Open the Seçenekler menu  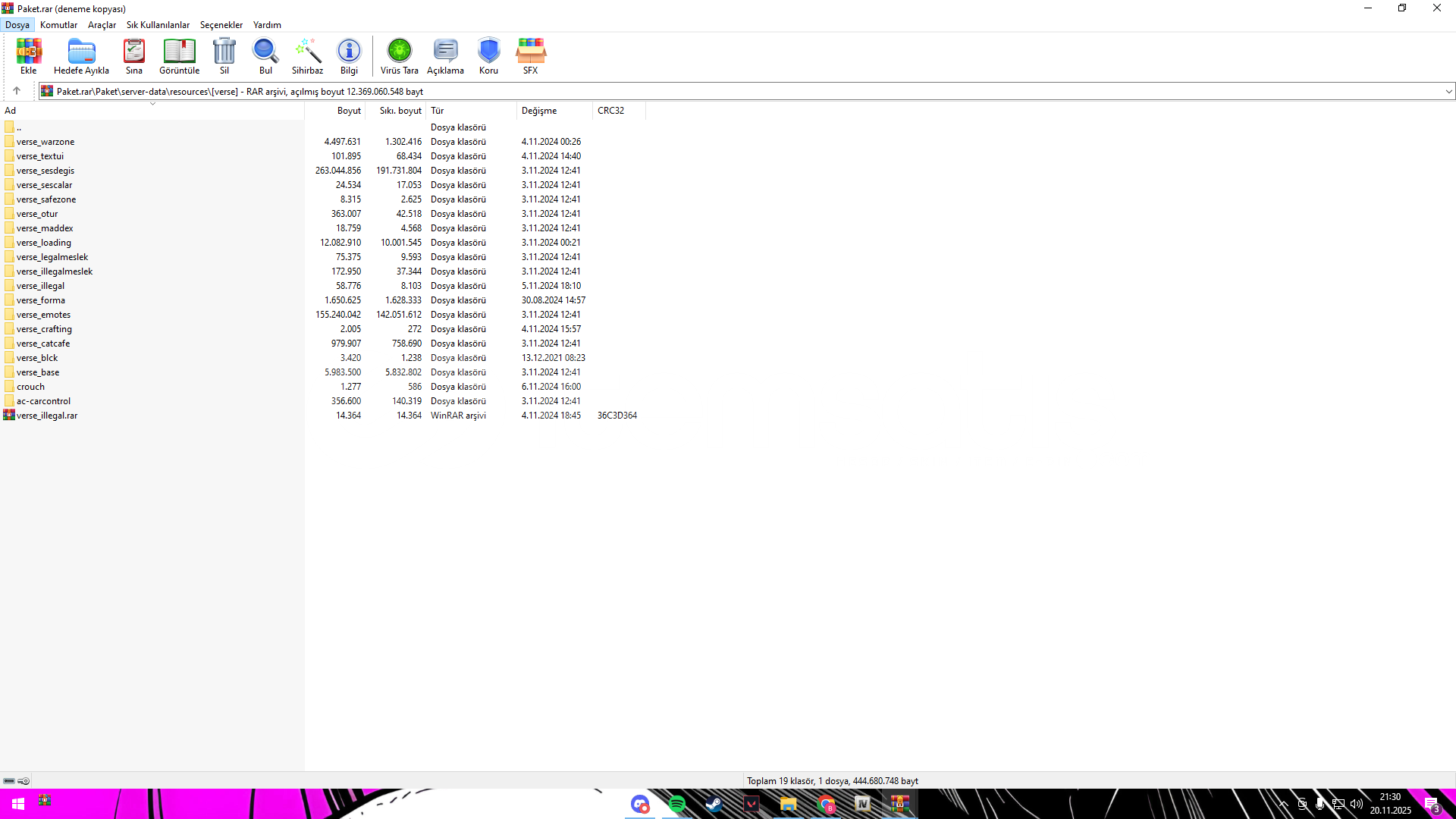(x=221, y=25)
